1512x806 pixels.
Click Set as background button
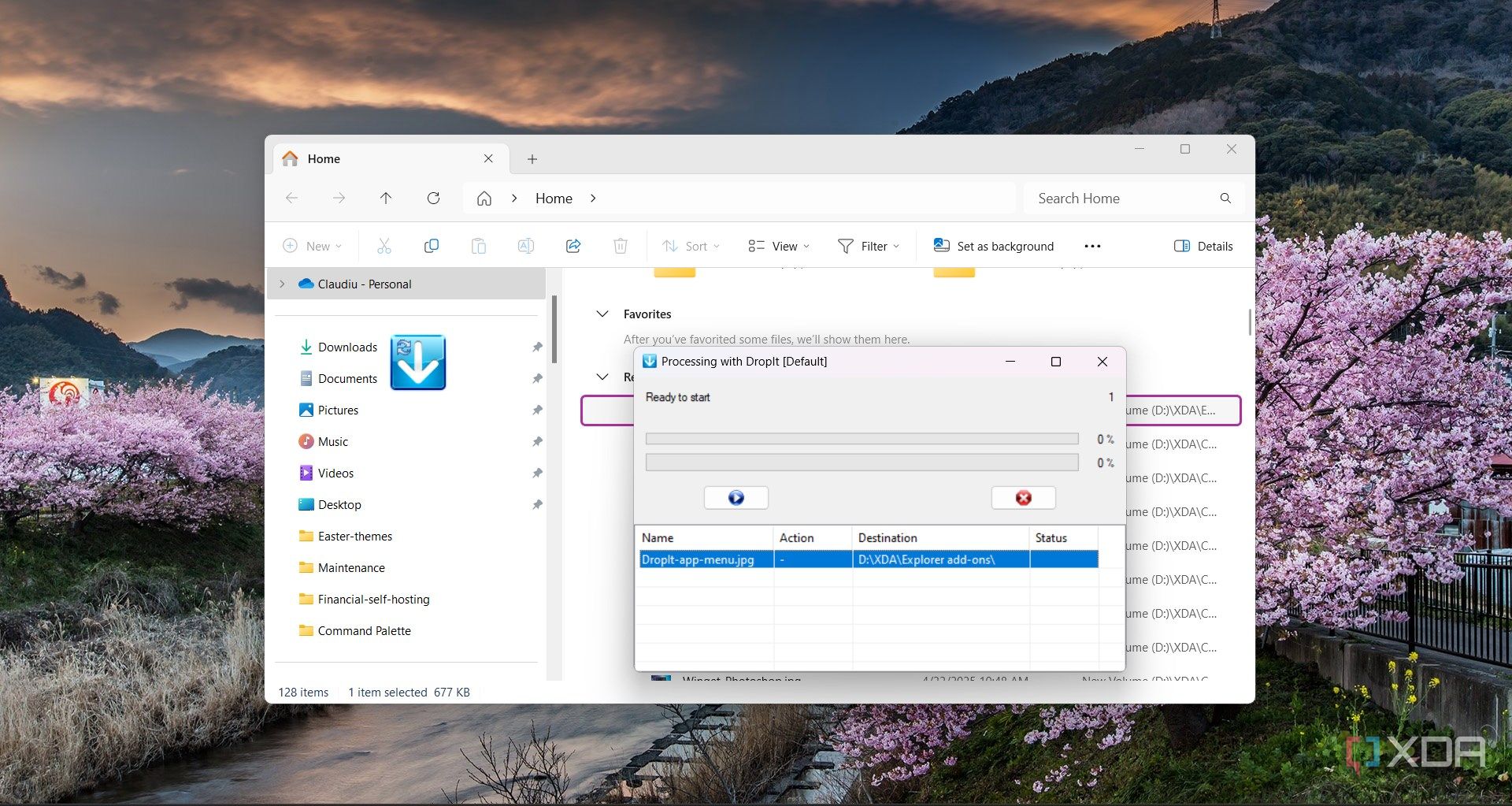(x=994, y=246)
